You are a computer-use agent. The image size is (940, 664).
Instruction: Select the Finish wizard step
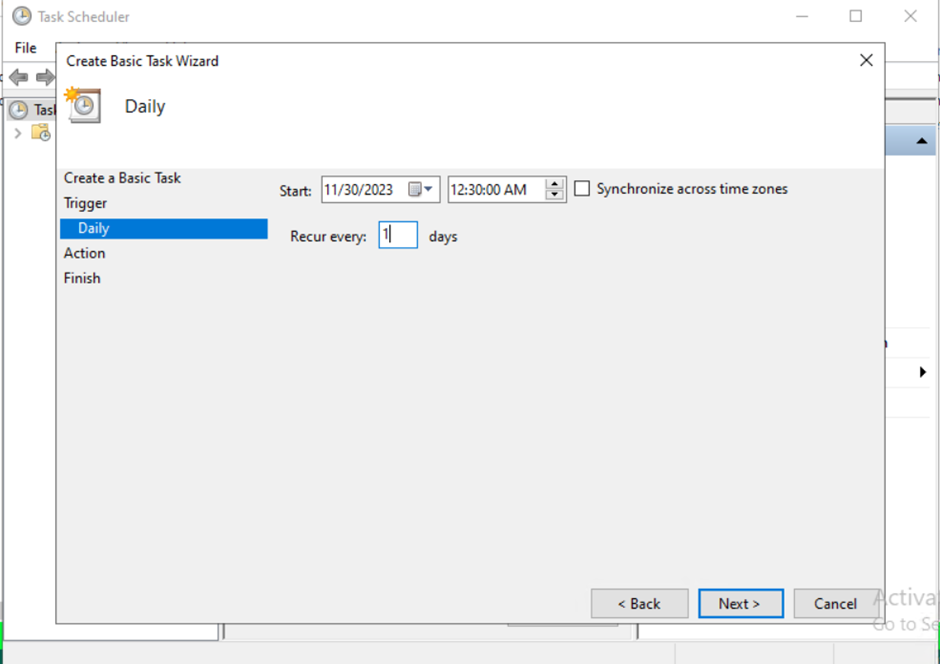[82, 278]
